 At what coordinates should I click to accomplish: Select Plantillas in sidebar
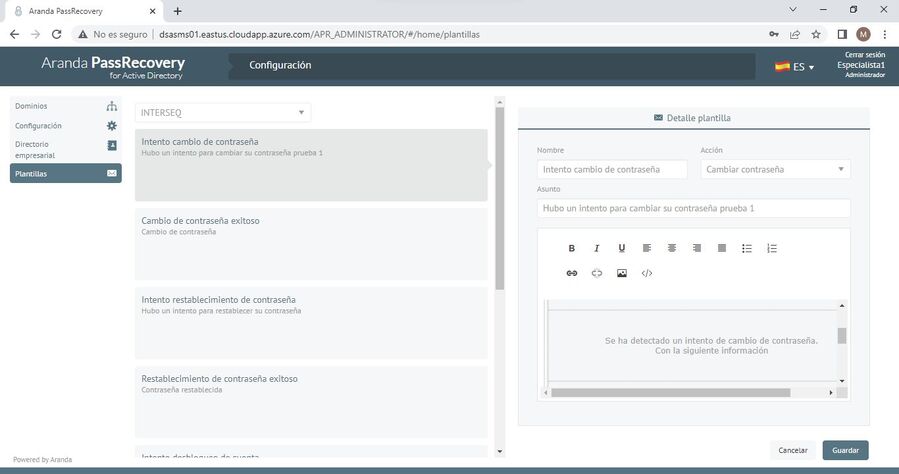pyautogui.click(x=65, y=173)
